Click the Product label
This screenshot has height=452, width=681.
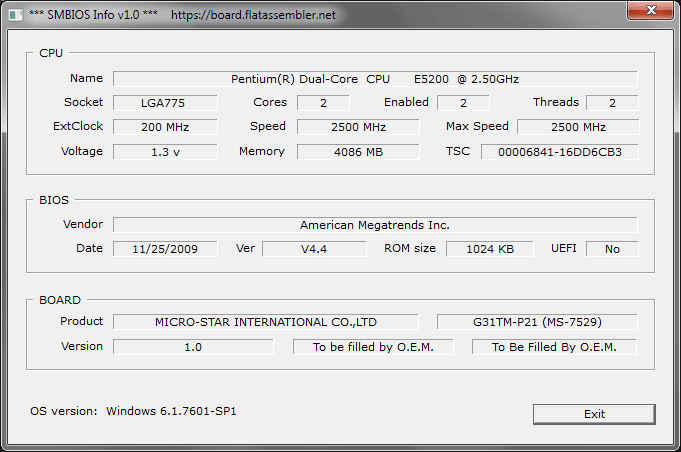(x=82, y=321)
